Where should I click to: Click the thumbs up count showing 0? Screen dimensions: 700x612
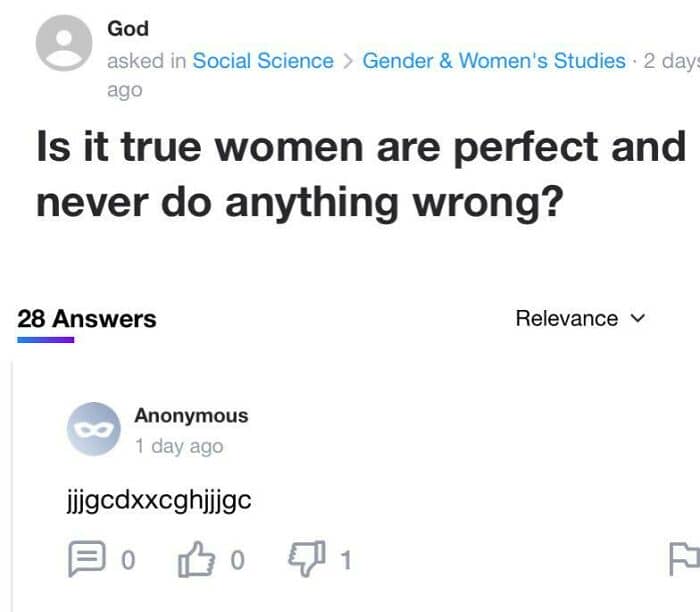click(x=237, y=561)
